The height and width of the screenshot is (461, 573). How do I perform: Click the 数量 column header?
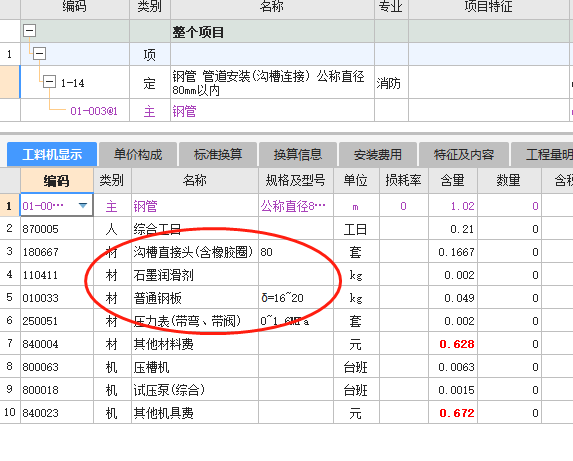pos(509,180)
